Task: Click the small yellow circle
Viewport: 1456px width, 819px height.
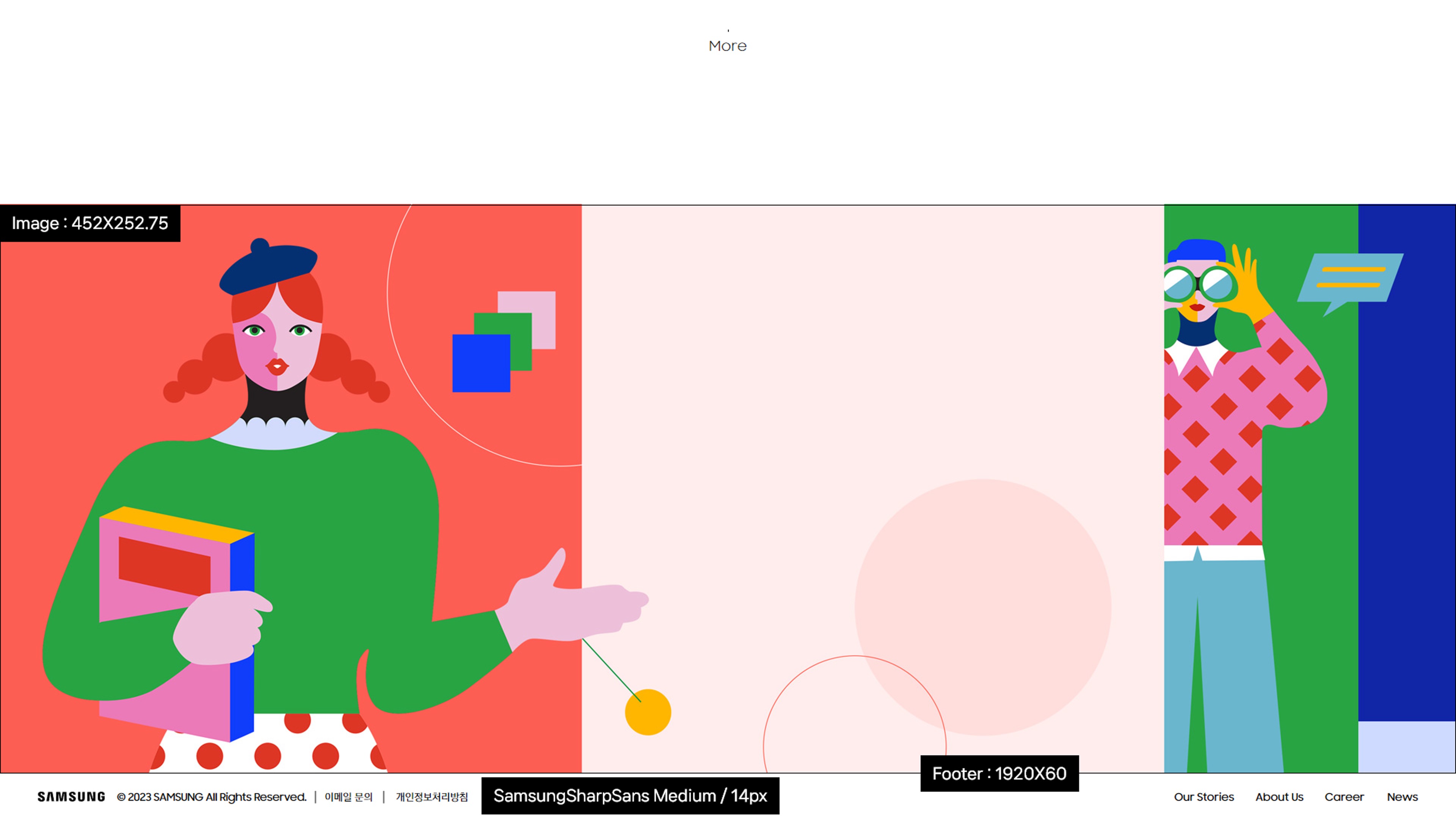Action: coord(648,712)
